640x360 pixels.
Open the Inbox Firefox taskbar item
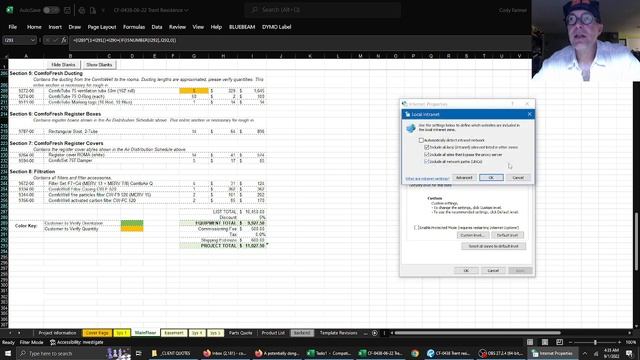point(224,353)
